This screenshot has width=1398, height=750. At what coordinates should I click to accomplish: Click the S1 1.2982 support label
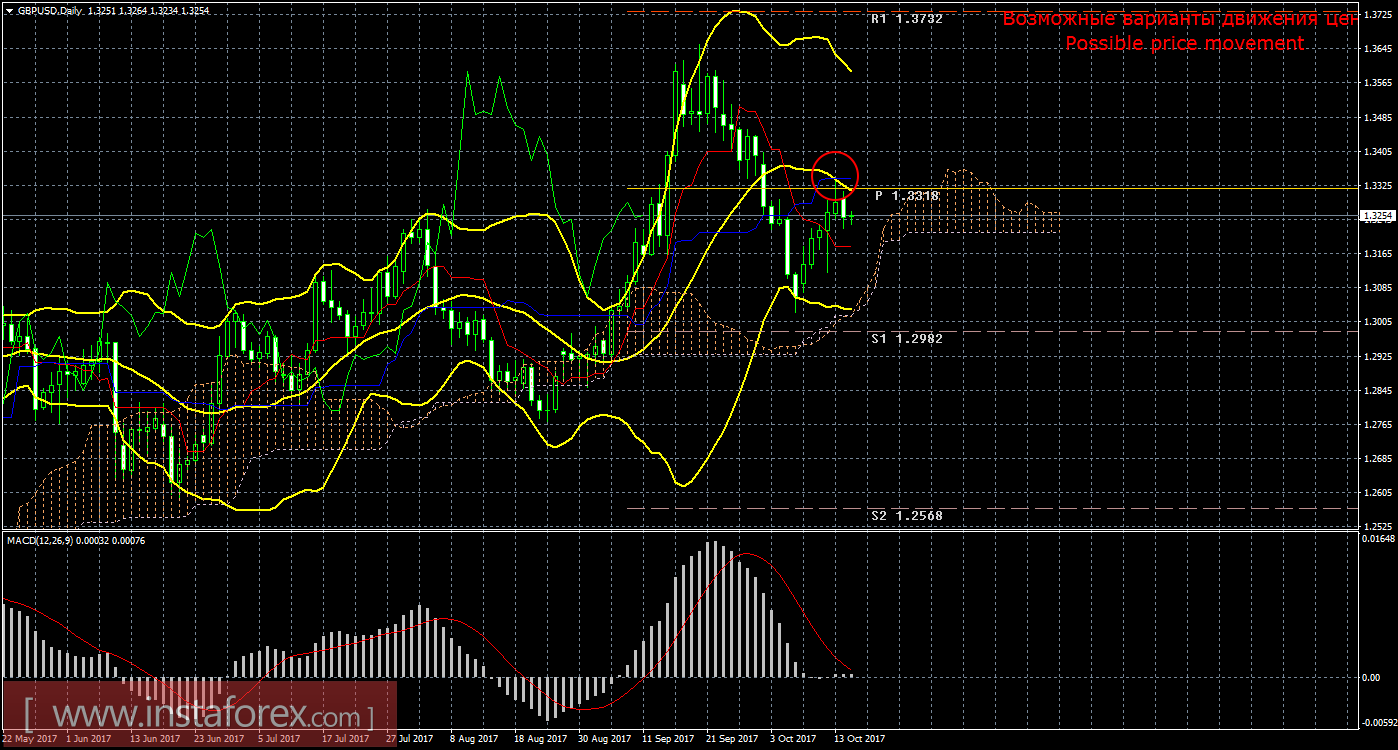[x=905, y=339]
